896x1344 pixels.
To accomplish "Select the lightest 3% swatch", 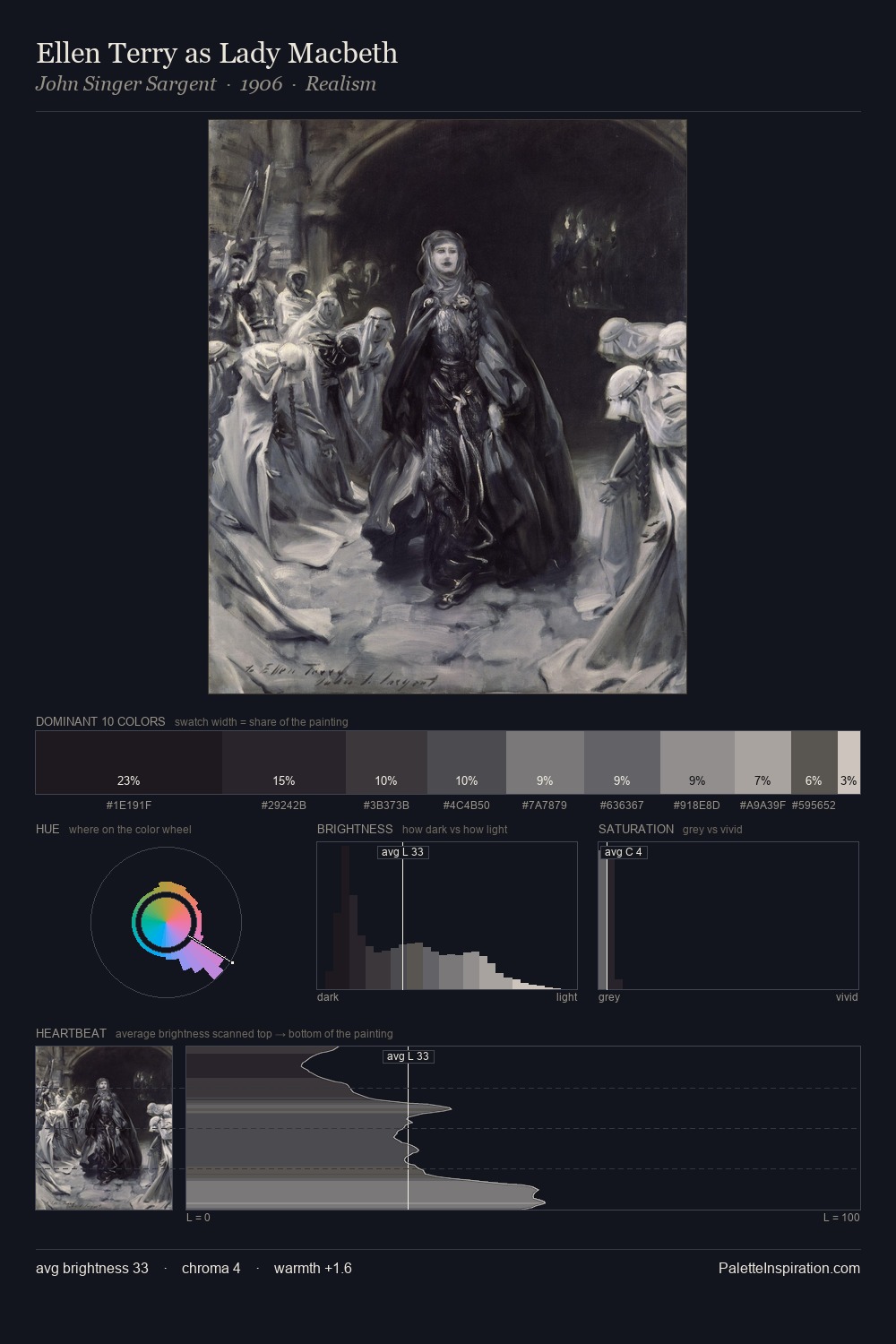I will (849, 762).
